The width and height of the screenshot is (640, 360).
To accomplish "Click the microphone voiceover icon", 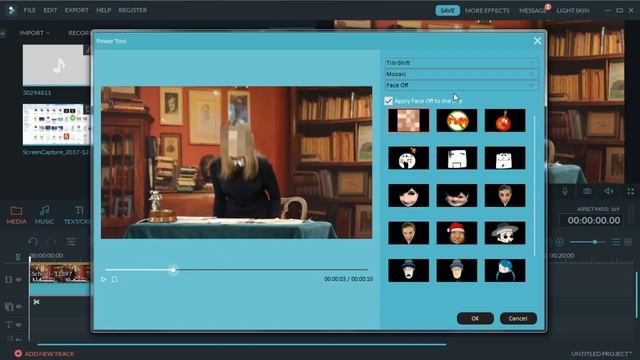I will [x=565, y=191].
